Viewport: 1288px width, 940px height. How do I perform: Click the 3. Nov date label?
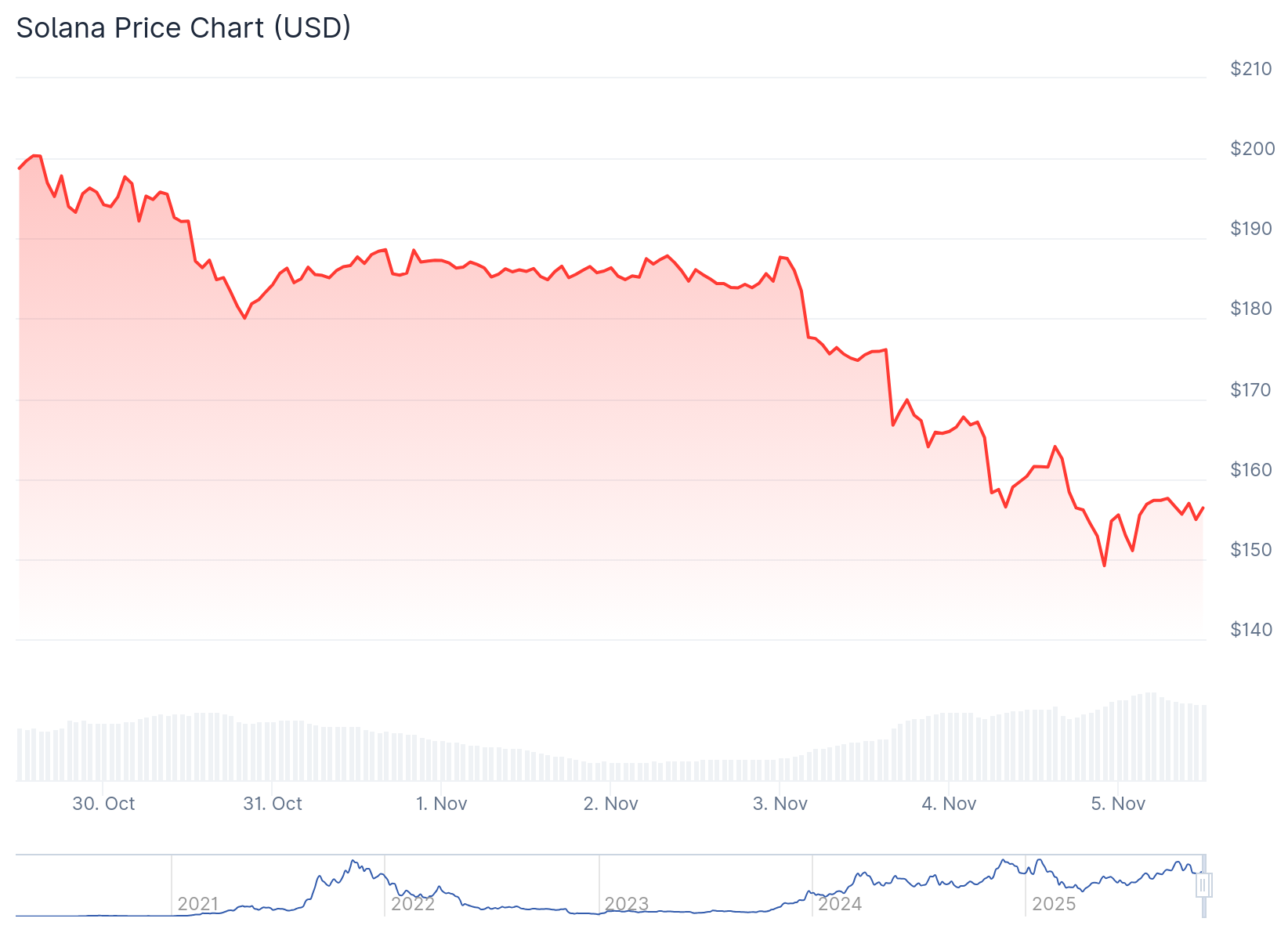tap(780, 804)
